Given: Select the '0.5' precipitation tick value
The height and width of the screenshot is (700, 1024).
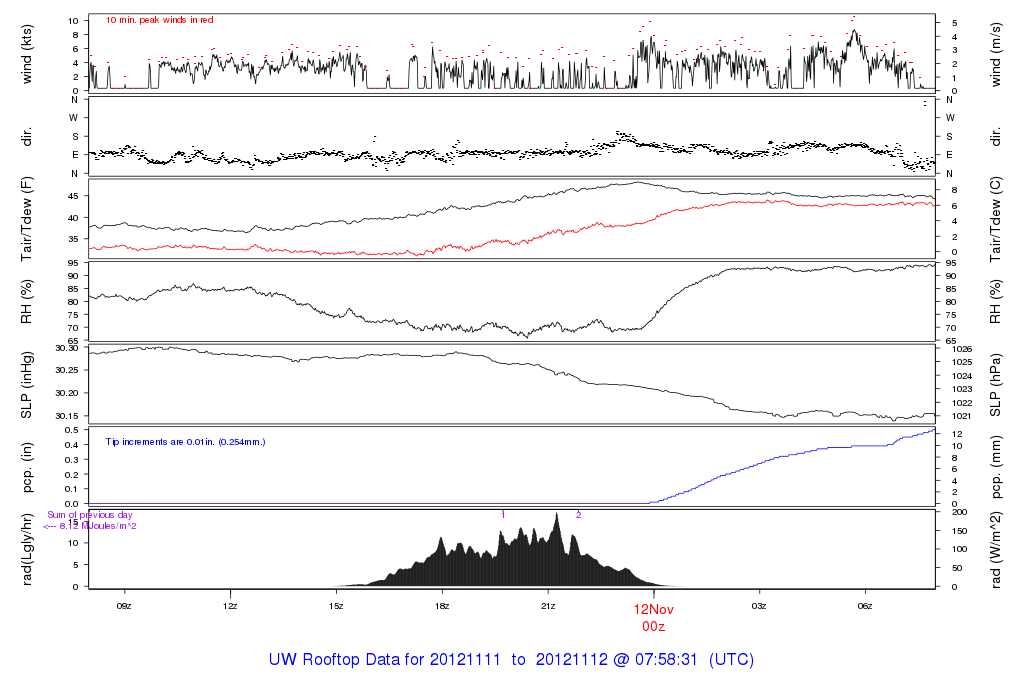Looking at the screenshot, I should [72, 430].
